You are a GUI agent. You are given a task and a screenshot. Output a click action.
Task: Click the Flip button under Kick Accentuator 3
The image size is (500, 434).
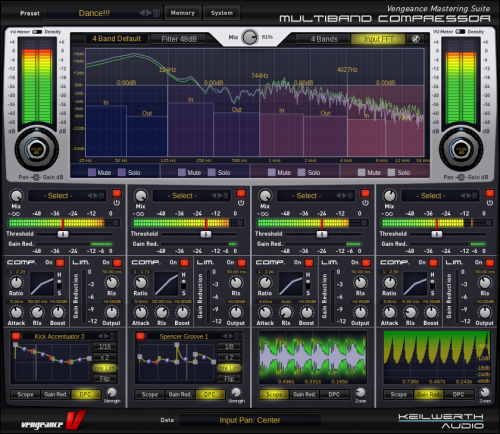105,378
